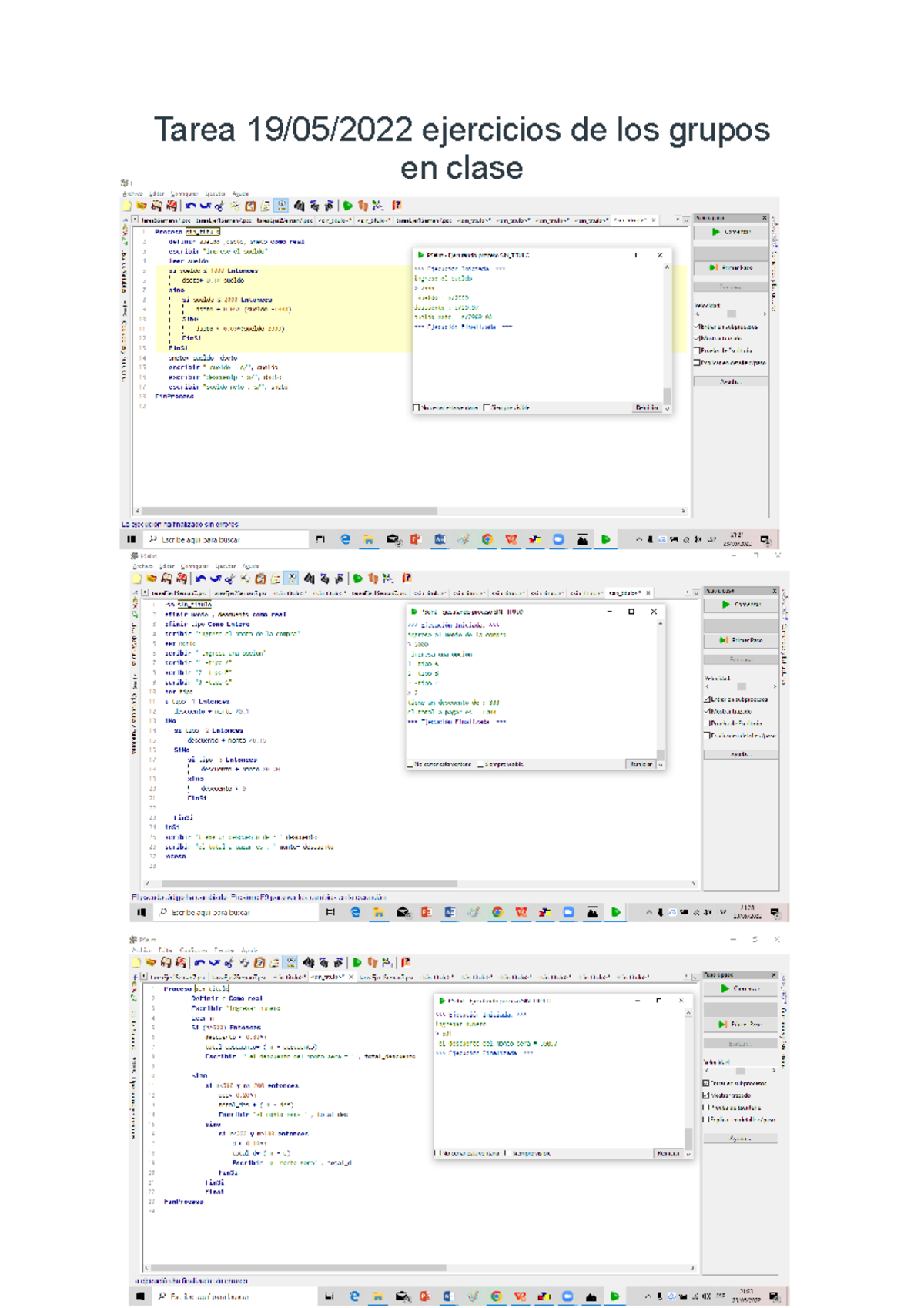Click the Undo arrow in the middle PSeInt toolbar
The image size is (924, 1308).
pos(200,579)
